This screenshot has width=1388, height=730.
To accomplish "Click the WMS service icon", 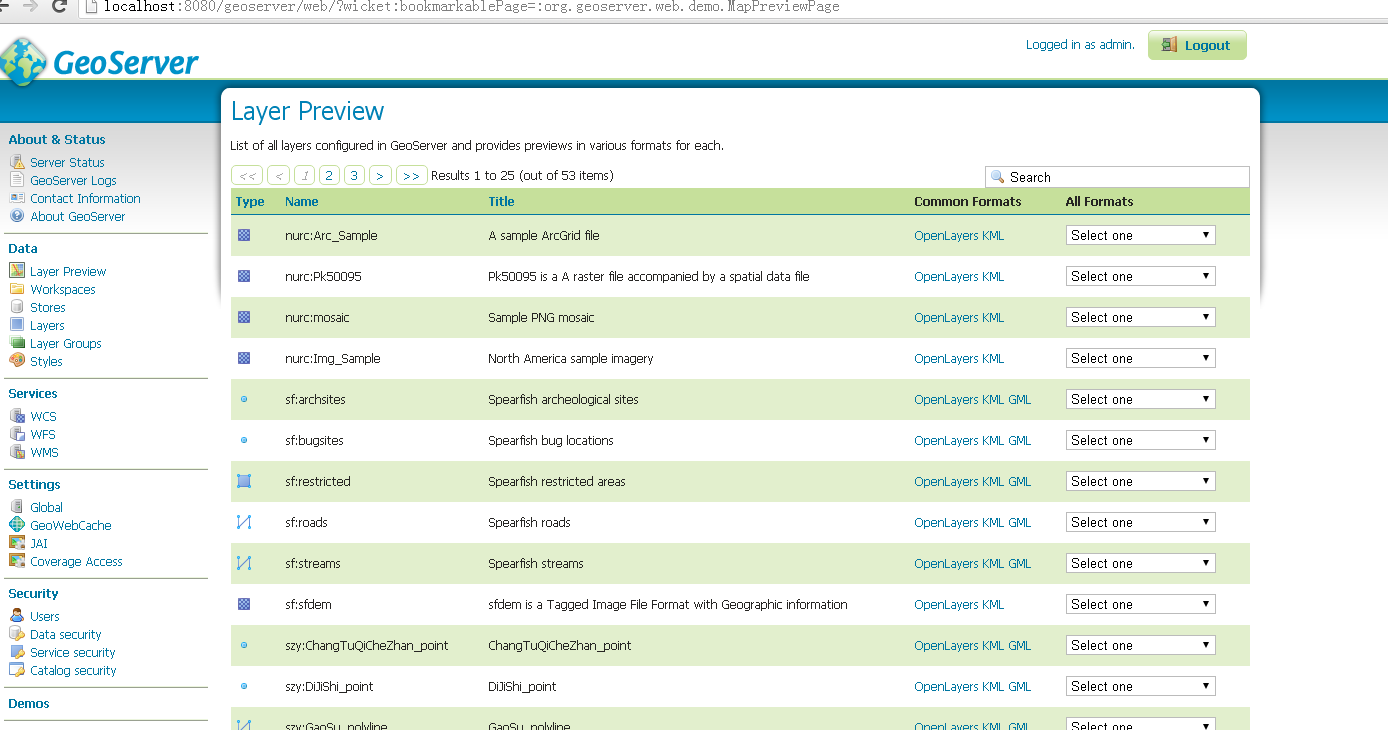I will 17,452.
